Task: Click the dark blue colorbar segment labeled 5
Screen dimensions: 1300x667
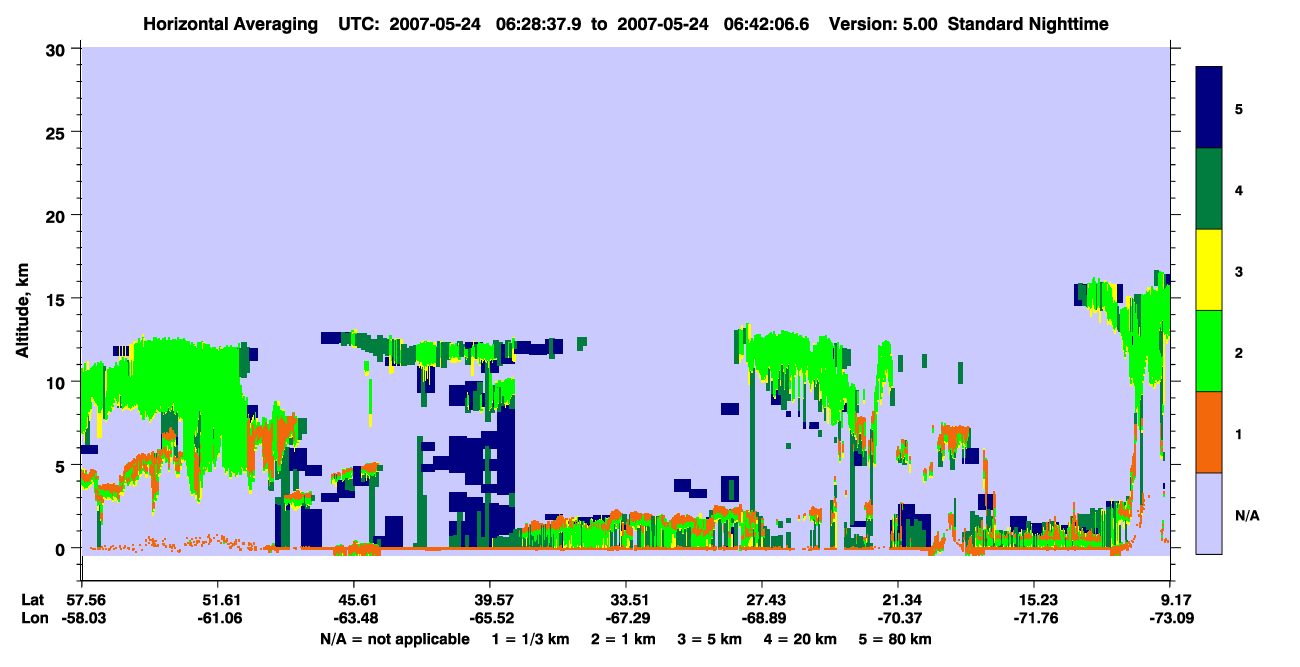Action: [x=1209, y=108]
